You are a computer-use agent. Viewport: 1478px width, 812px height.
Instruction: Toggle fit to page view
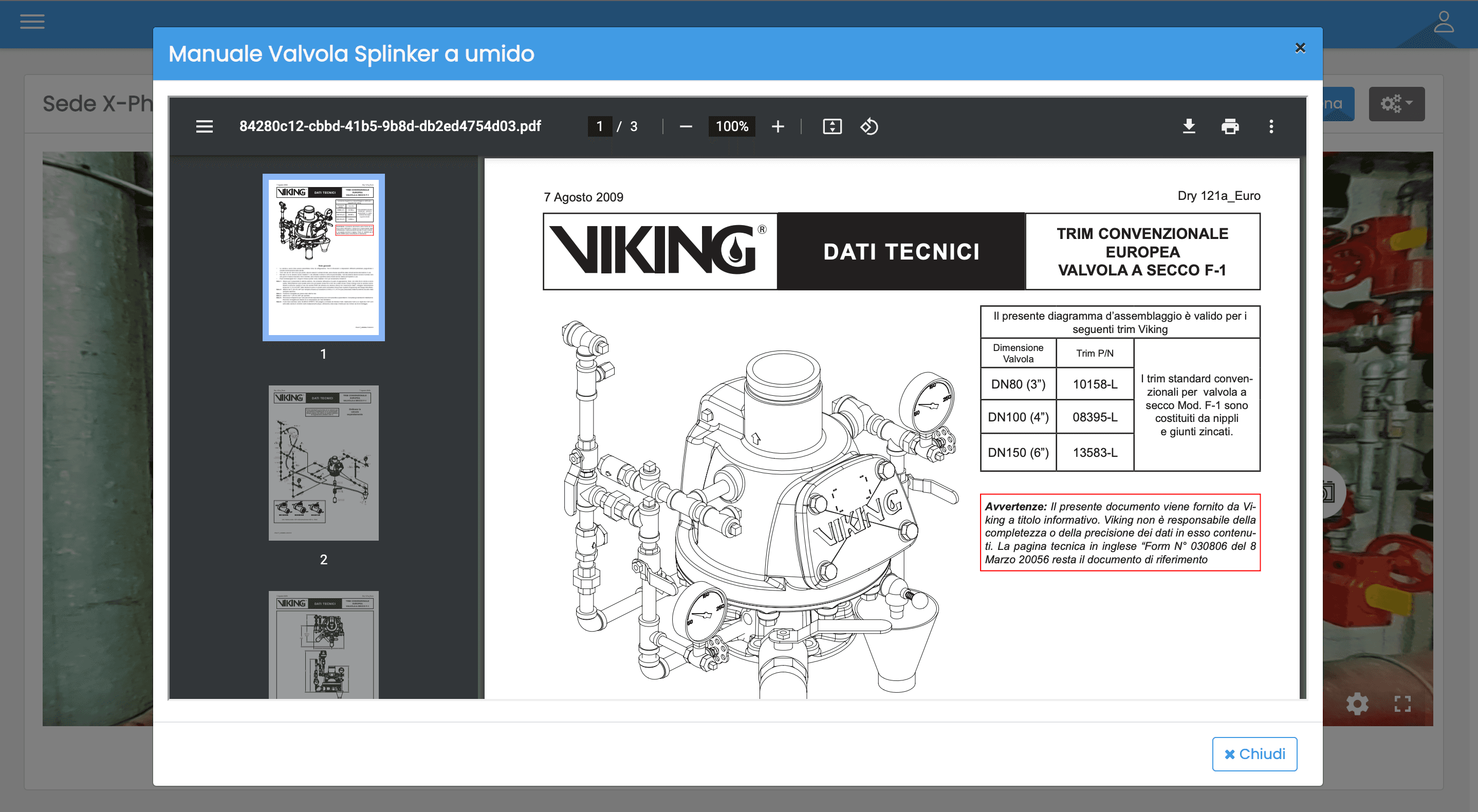(832, 126)
